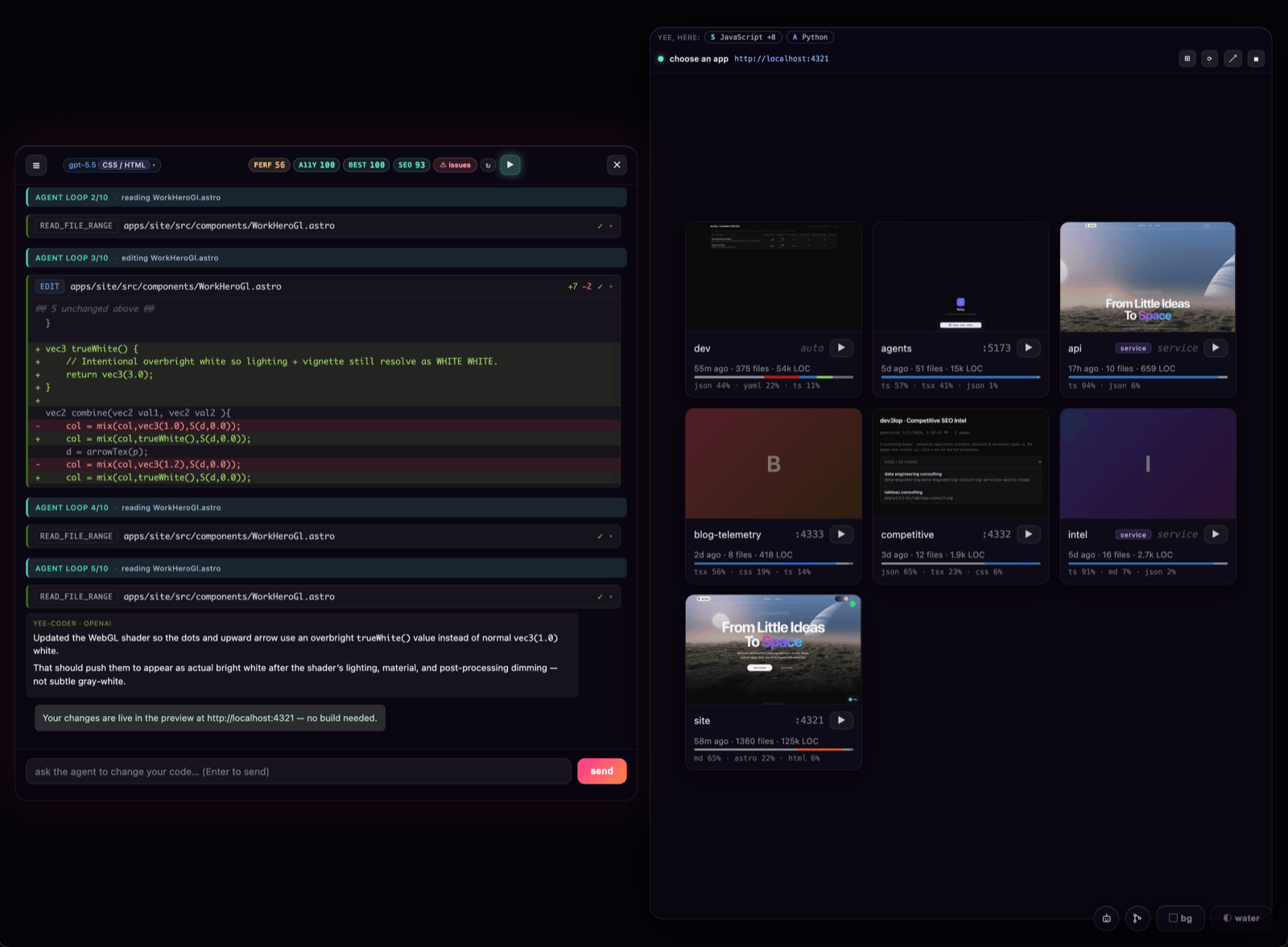The image size is (1288, 947).
Task: Click the service badge on intel card
Action: tap(1133, 535)
